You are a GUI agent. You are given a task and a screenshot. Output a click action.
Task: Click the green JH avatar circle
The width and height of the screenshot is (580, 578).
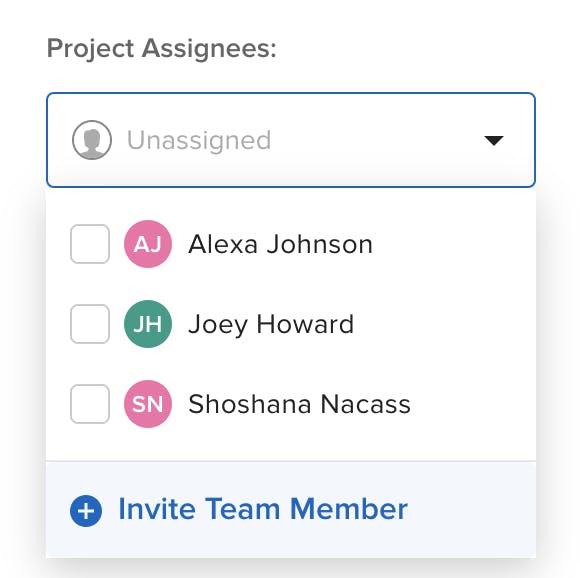148,324
